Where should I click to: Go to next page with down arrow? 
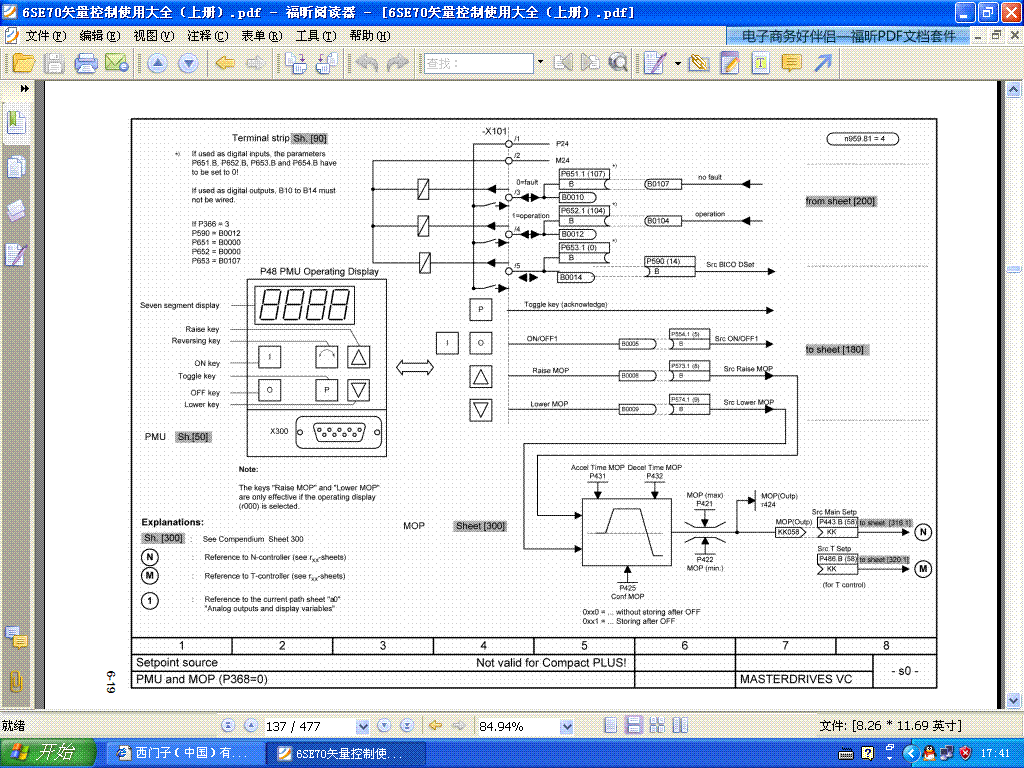tap(188, 63)
